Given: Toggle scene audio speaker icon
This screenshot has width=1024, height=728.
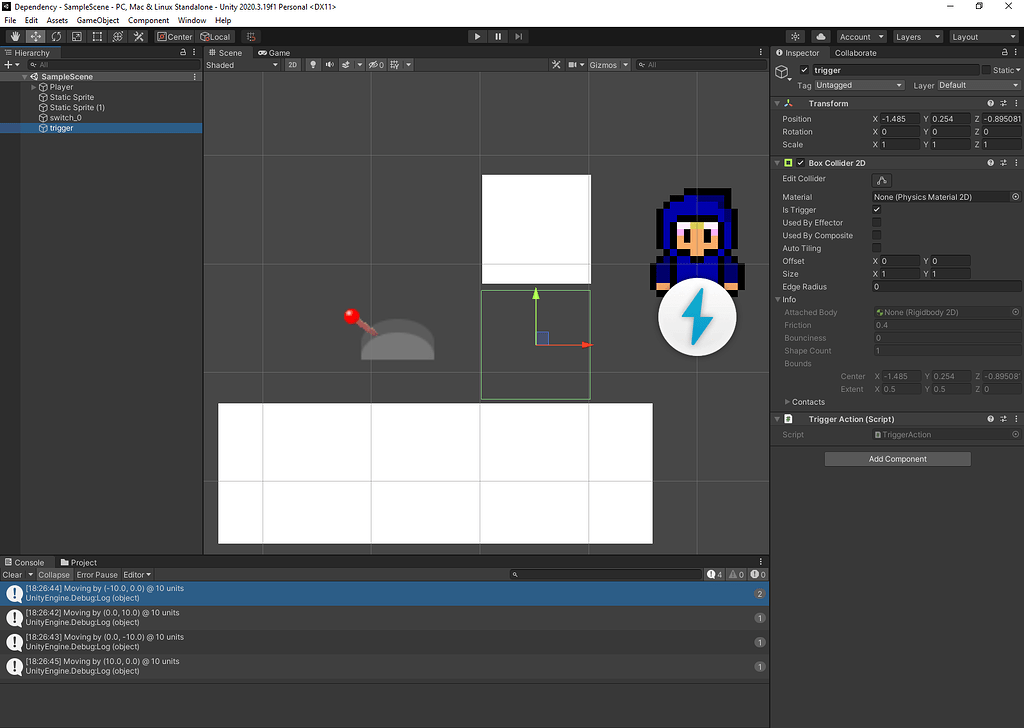Looking at the screenshot, I should pos(329,65).
